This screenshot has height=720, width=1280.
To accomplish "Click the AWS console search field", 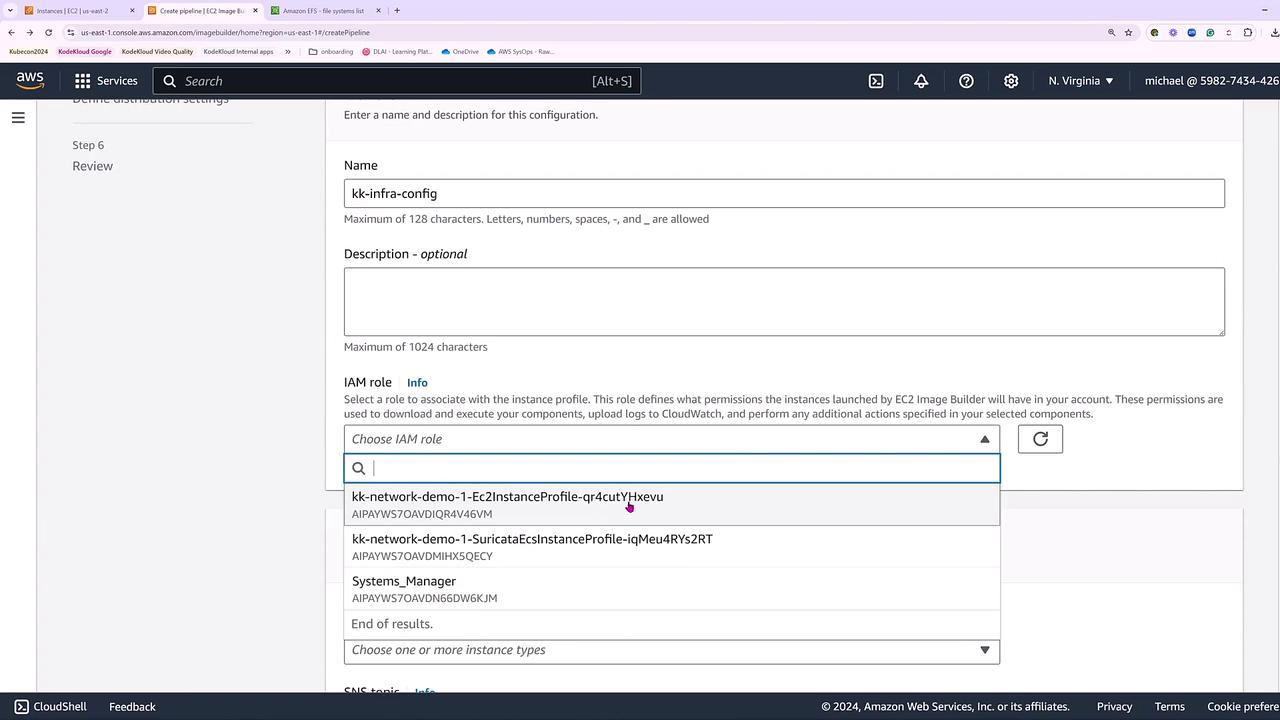I will click(x=397, y=81).
